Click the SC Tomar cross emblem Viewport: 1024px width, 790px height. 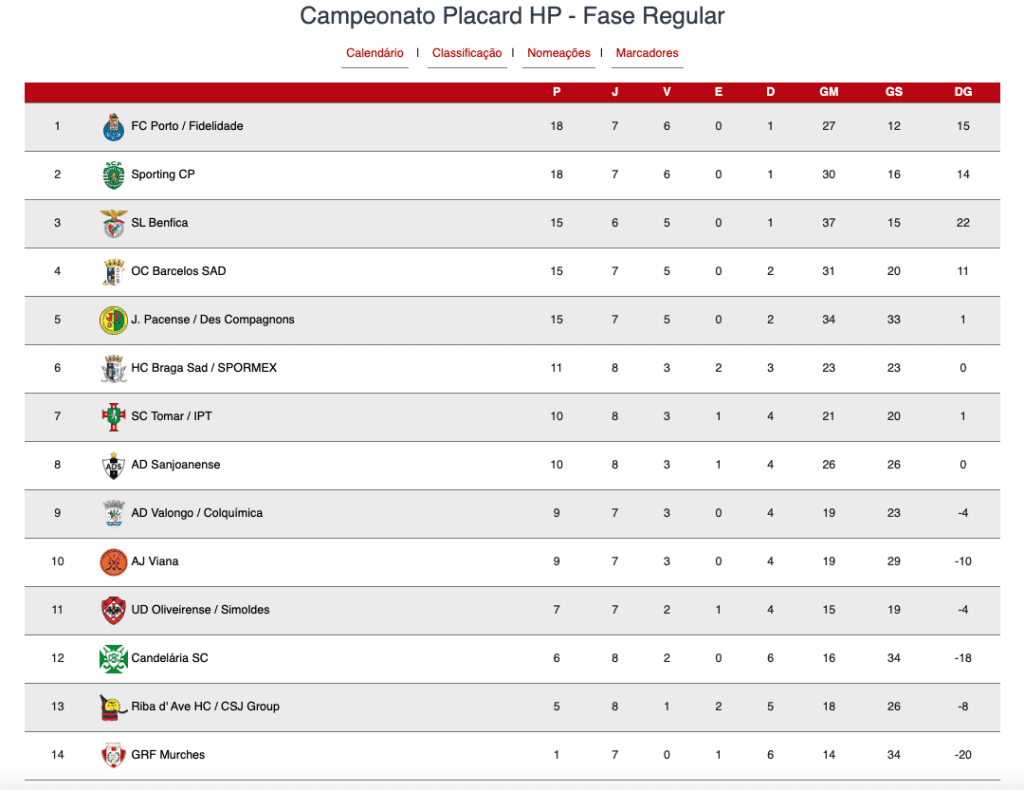114,417
